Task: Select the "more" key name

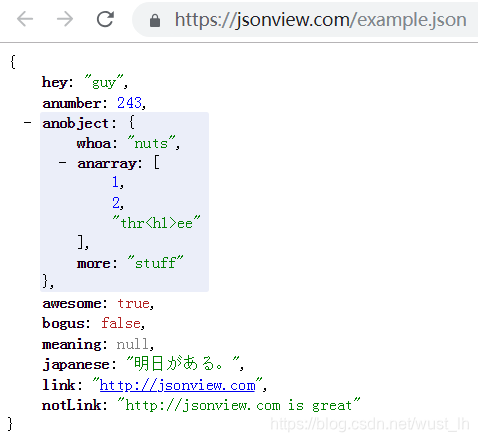Action: point(93,263)
